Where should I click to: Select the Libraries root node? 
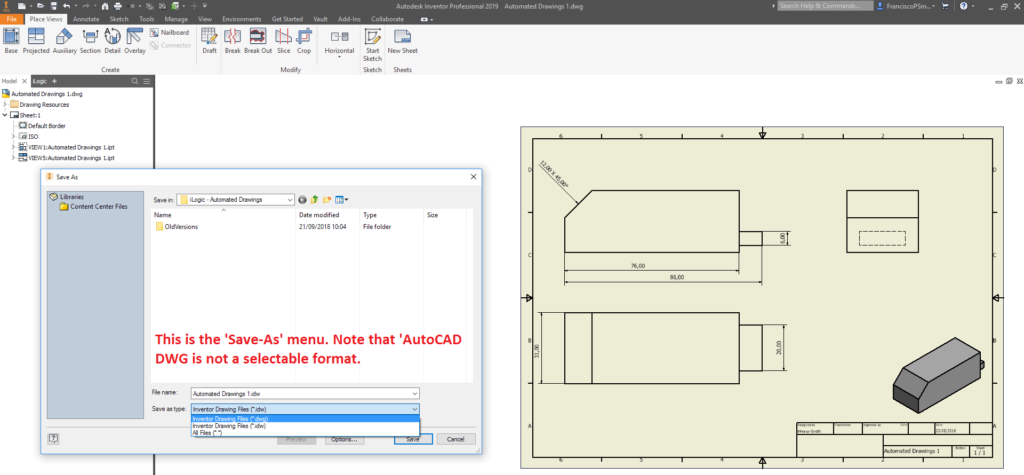pyautogui.click(x=67, y=197)
